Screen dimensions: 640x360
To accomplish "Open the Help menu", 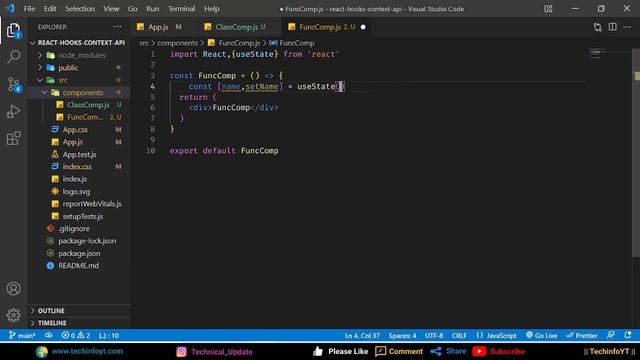I will tap(211, 9).
